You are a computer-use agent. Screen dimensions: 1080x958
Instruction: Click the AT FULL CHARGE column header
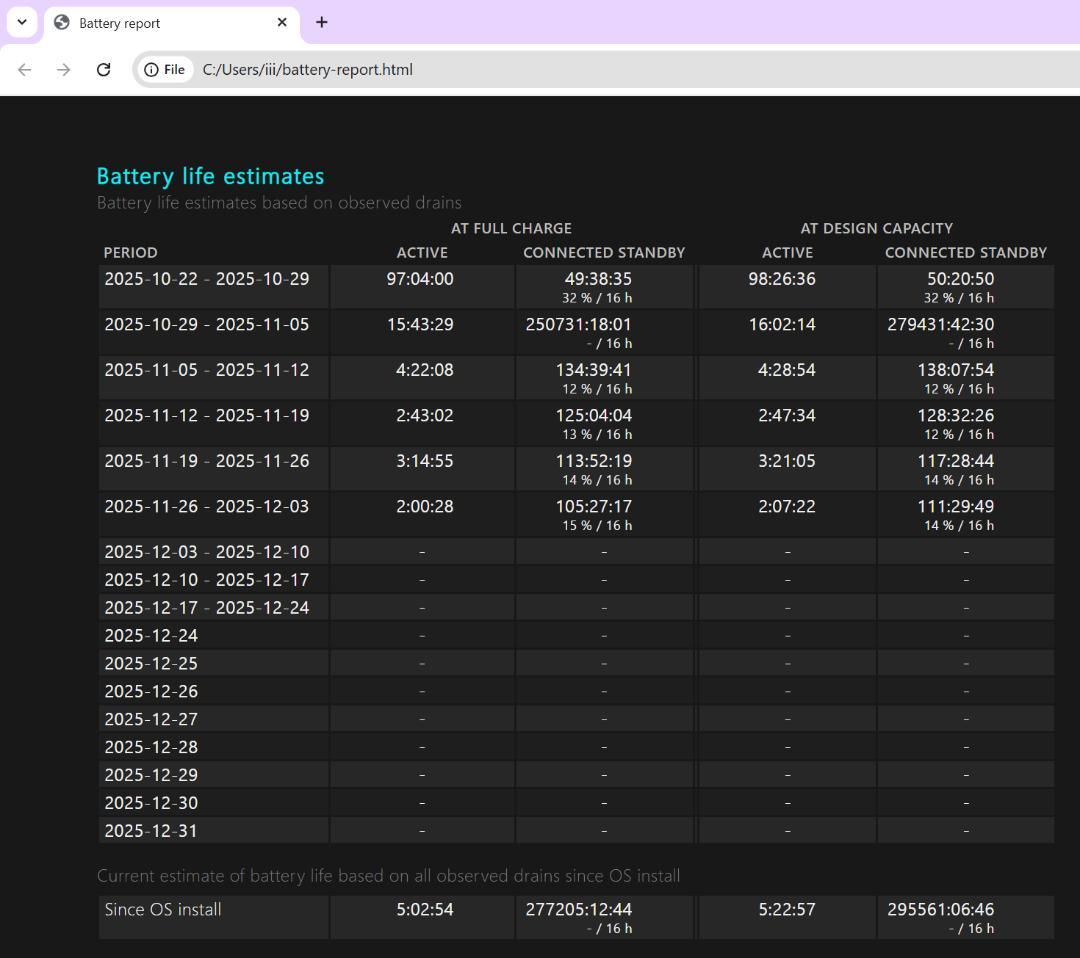[511, 228]
